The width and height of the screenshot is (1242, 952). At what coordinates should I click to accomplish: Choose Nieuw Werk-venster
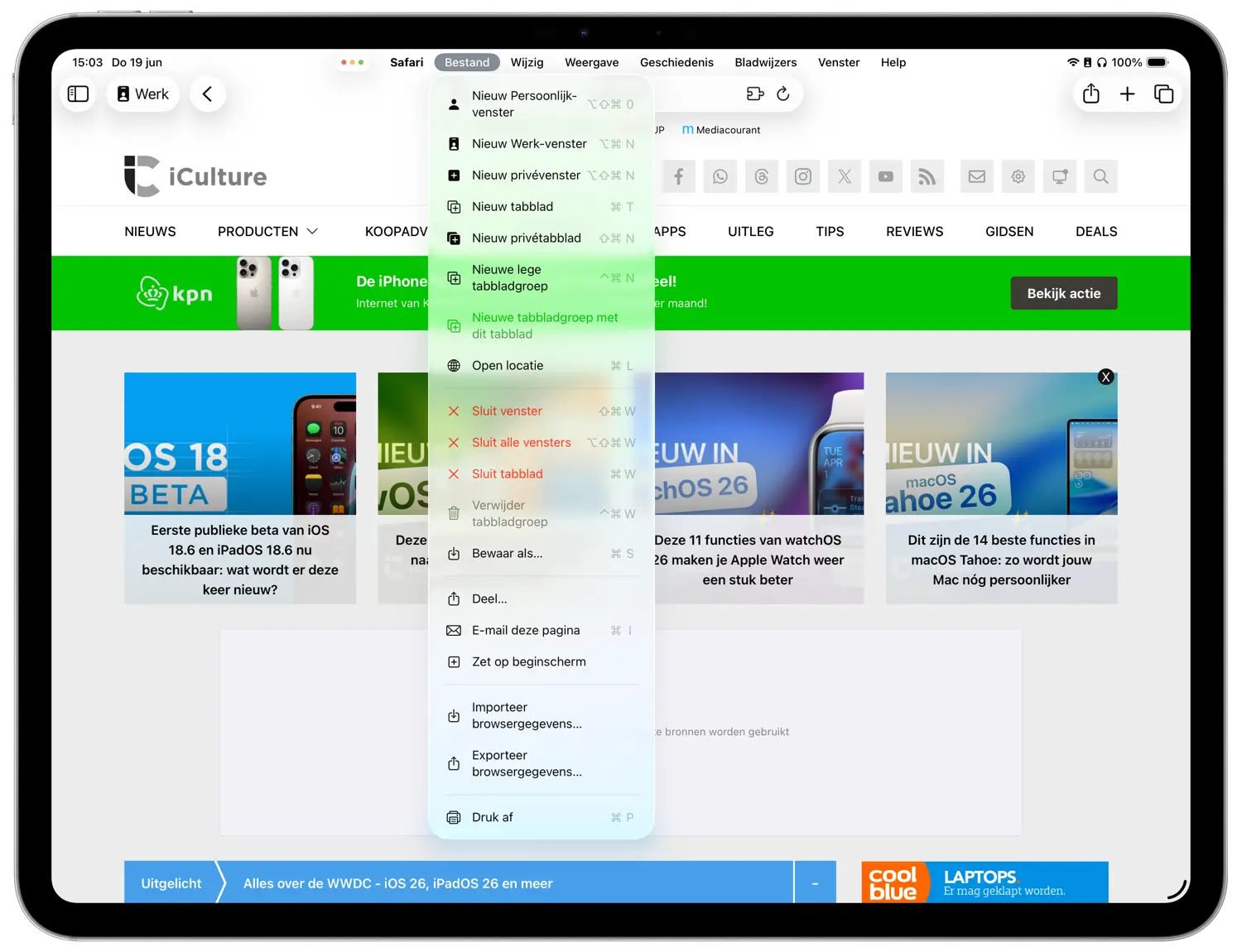coord(542,144)
